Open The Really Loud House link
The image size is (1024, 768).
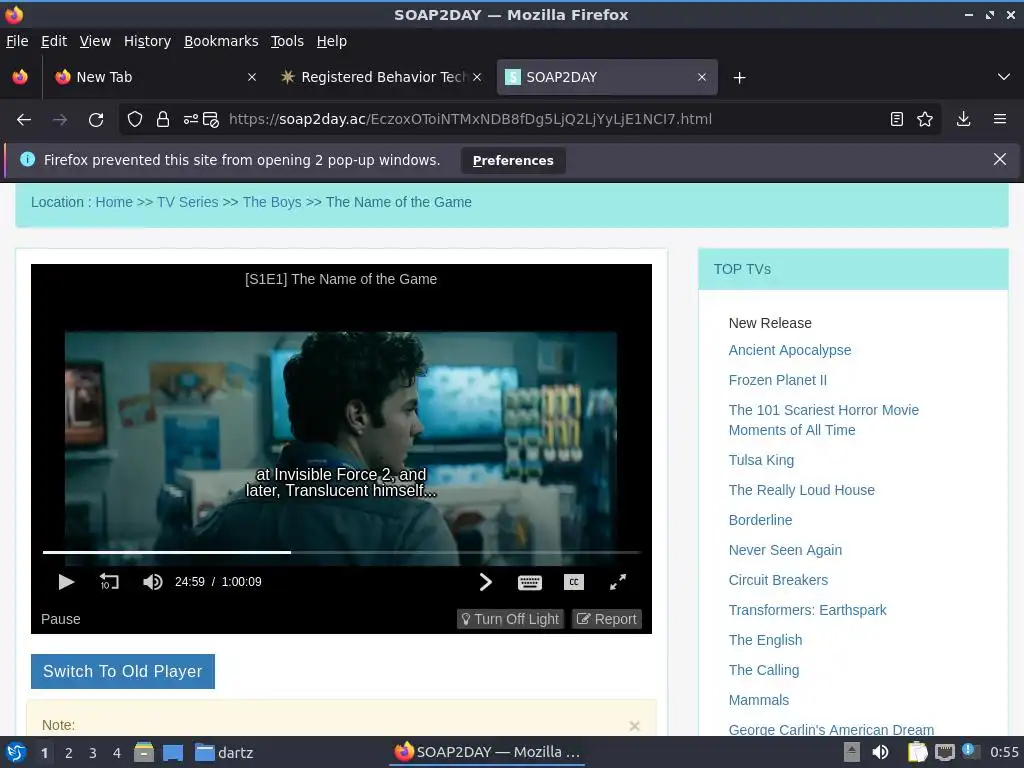click(x=802, y=490)
